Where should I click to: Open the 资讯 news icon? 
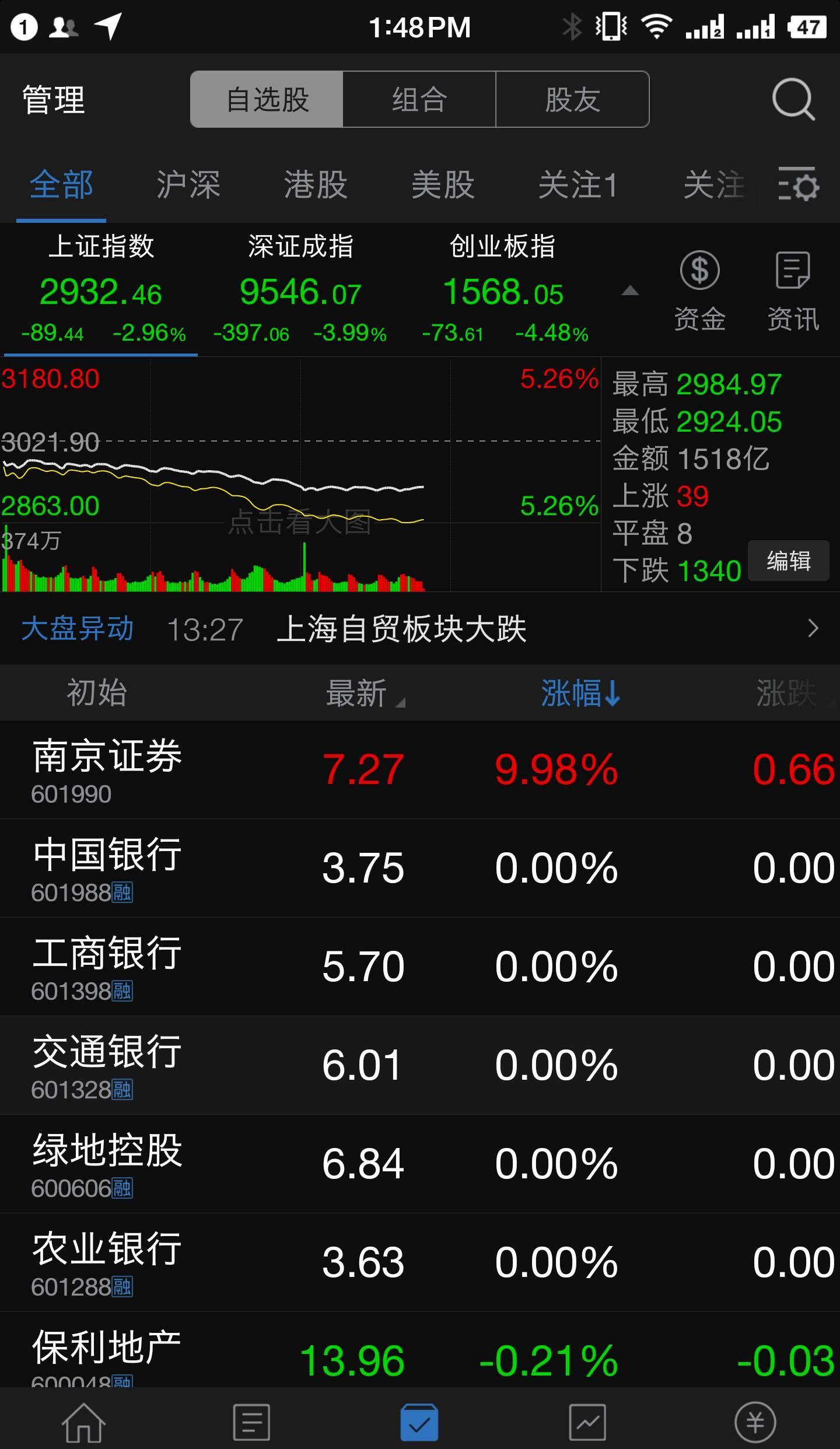[793, 270]
